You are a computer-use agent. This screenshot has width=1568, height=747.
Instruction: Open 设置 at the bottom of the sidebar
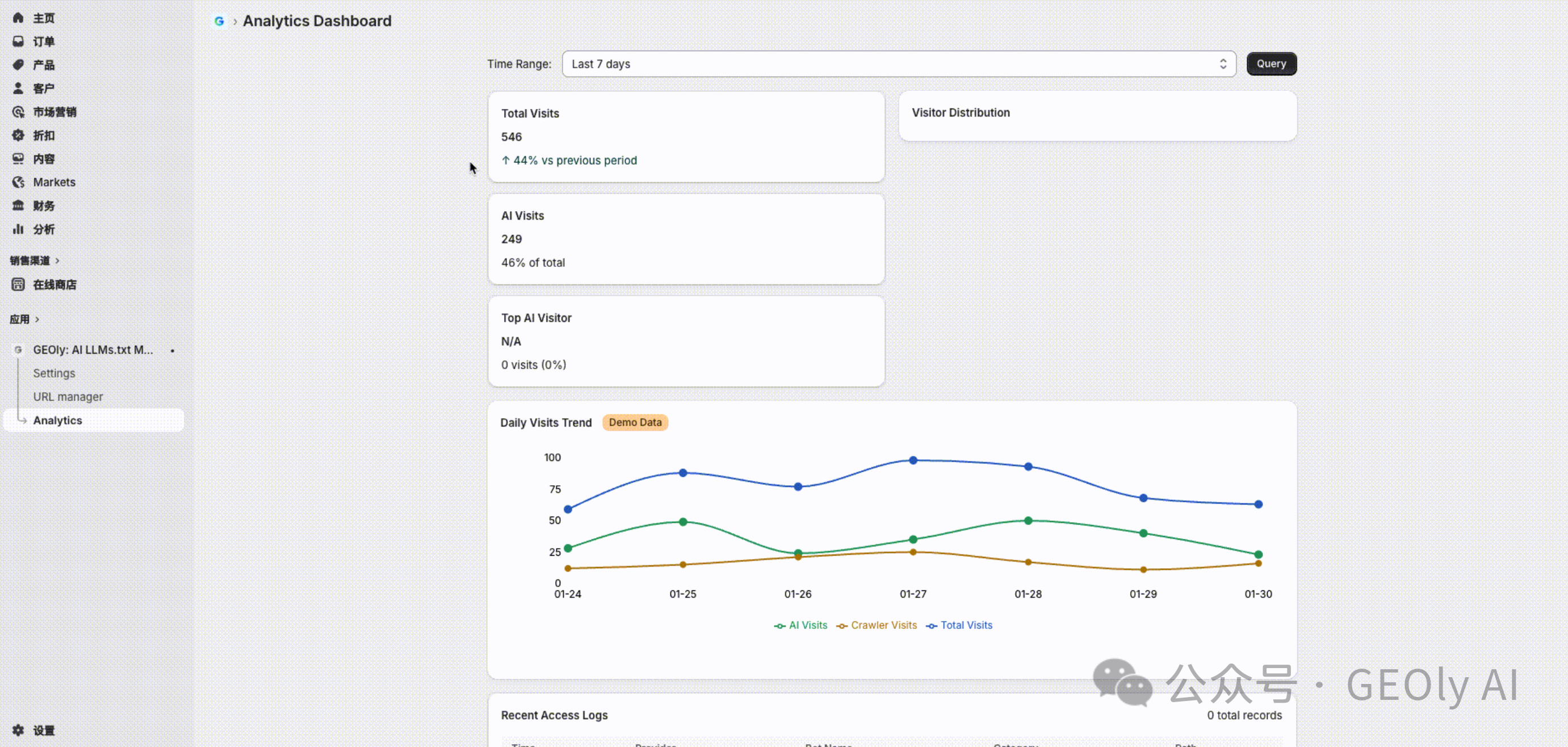[44, 730]
